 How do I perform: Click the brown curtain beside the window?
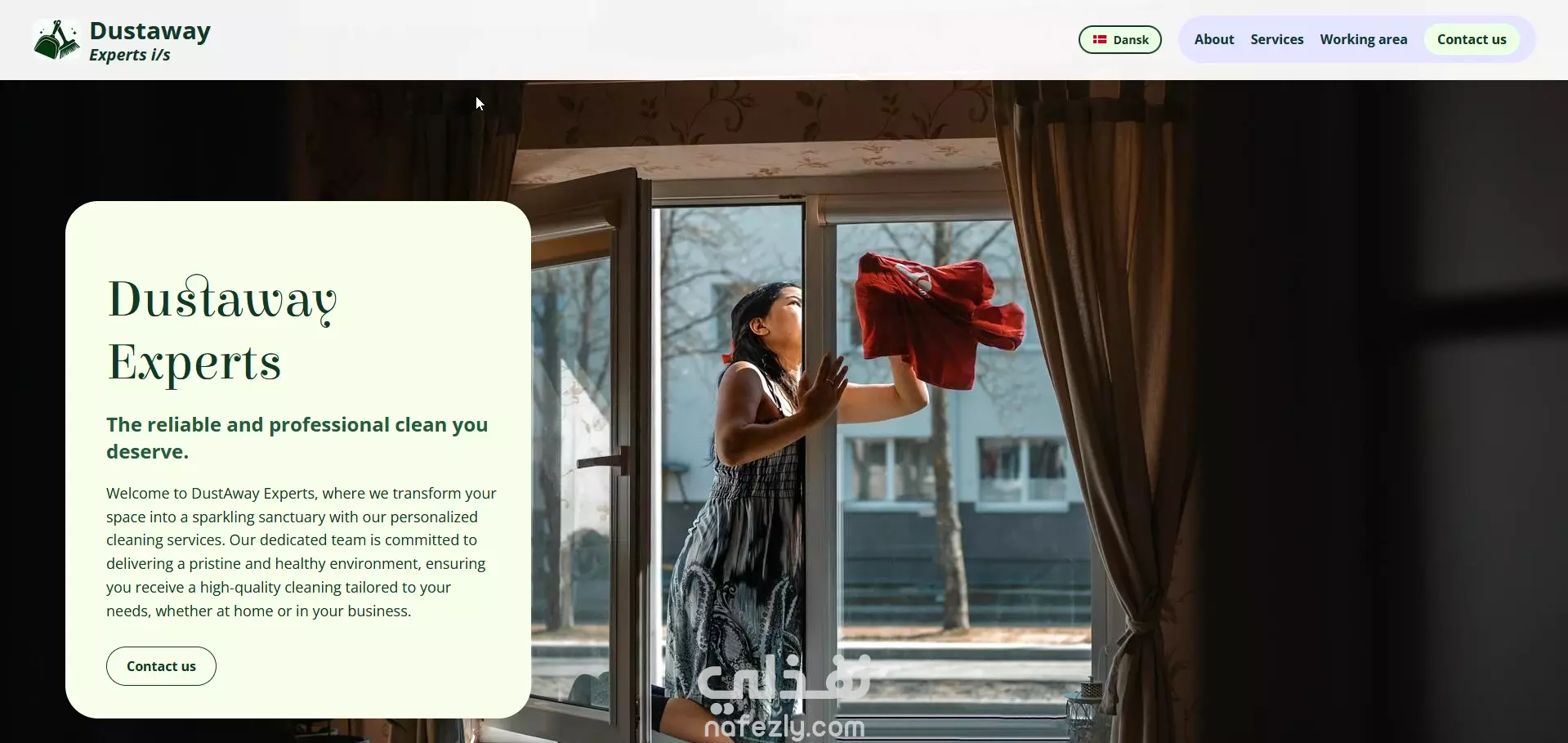click(x=1095, y=409)
